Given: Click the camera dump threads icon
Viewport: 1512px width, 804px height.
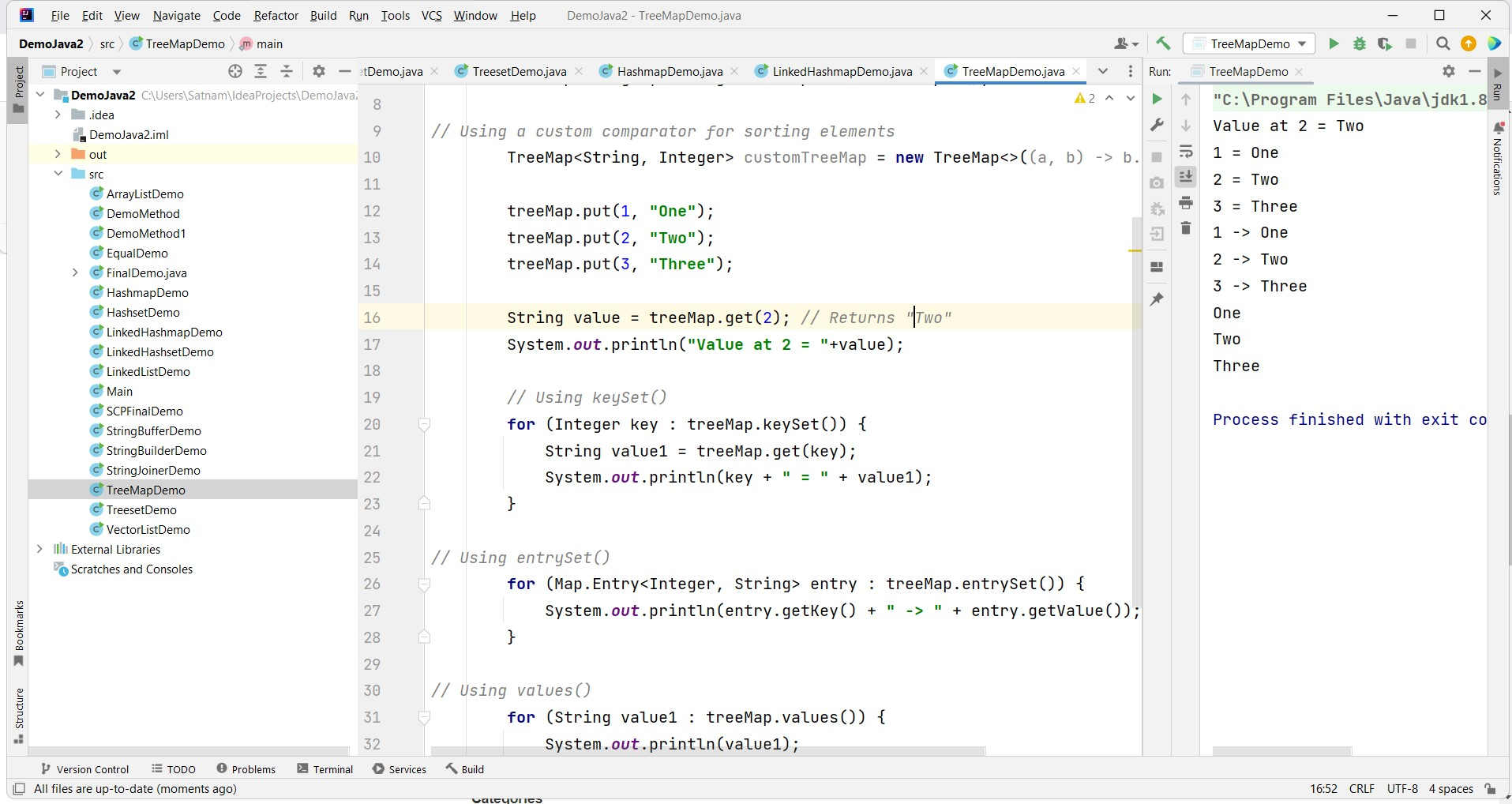Looking at the screenshot, I should (1157, 183).
